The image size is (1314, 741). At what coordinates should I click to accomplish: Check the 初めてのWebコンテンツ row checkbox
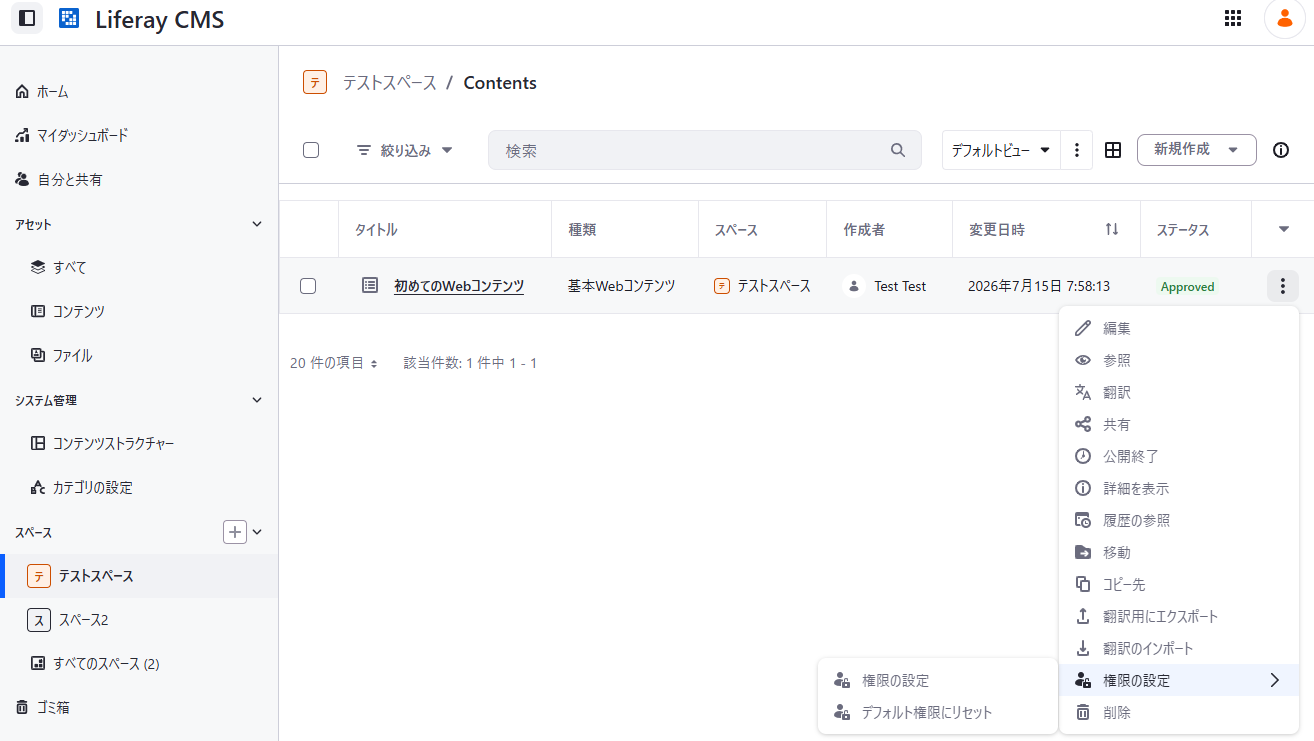point(308,286)
